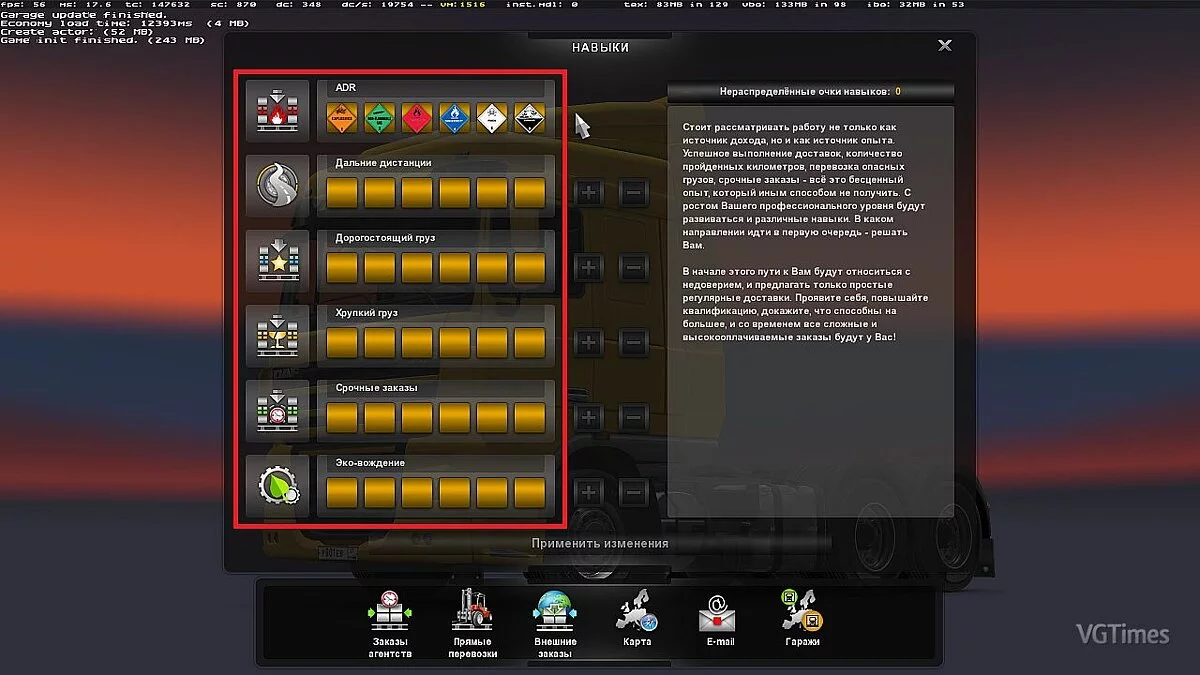Click the Дорогостоящий груз title label
1200x675 pixels.
[385, 238]
